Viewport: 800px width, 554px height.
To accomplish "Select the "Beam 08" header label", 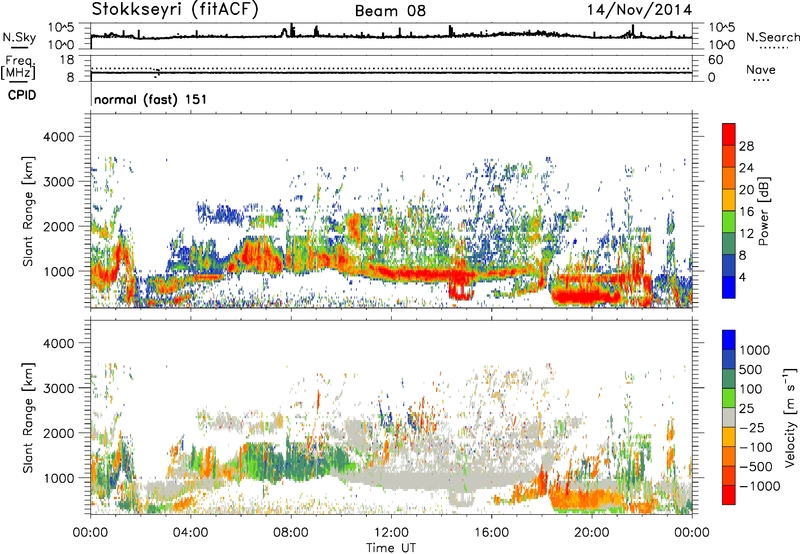I will 390,11.
